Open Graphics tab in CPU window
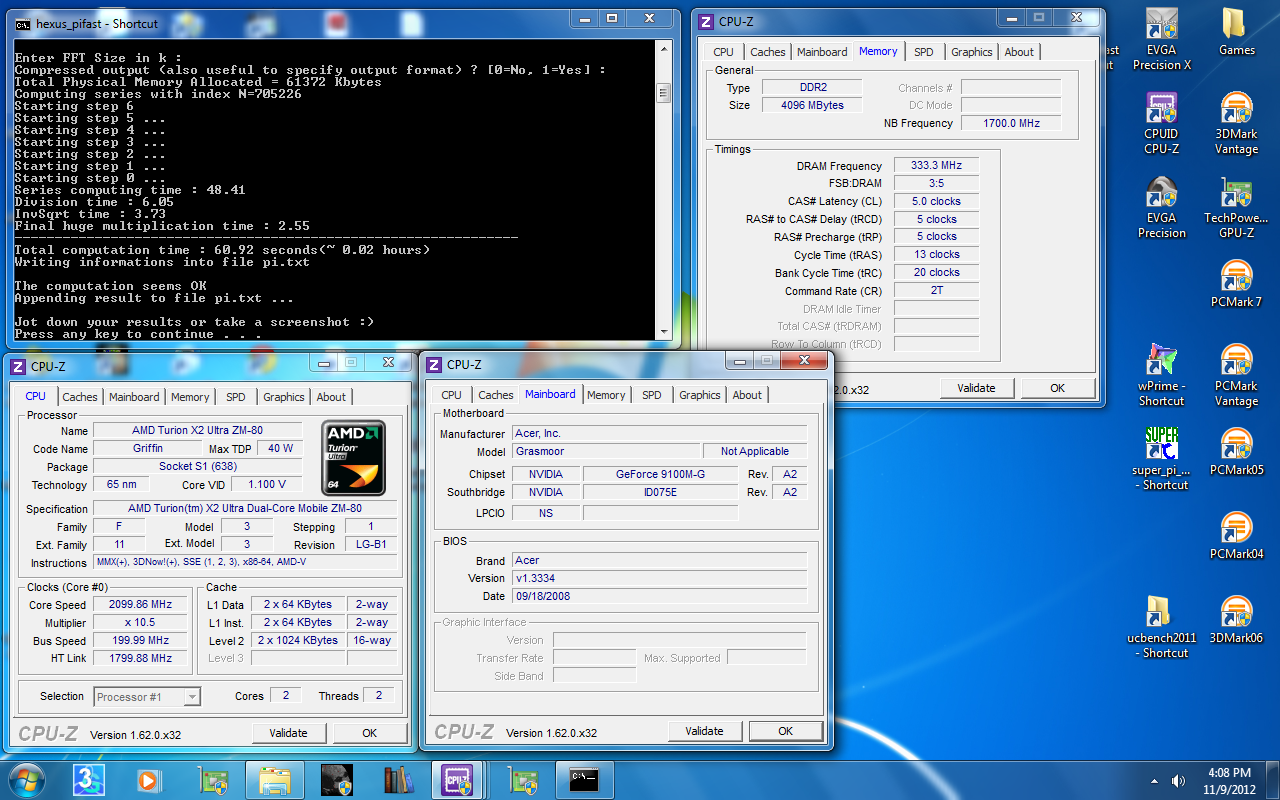The width and height of the screenshot is (1280, 800). click(x=284, y=397)
